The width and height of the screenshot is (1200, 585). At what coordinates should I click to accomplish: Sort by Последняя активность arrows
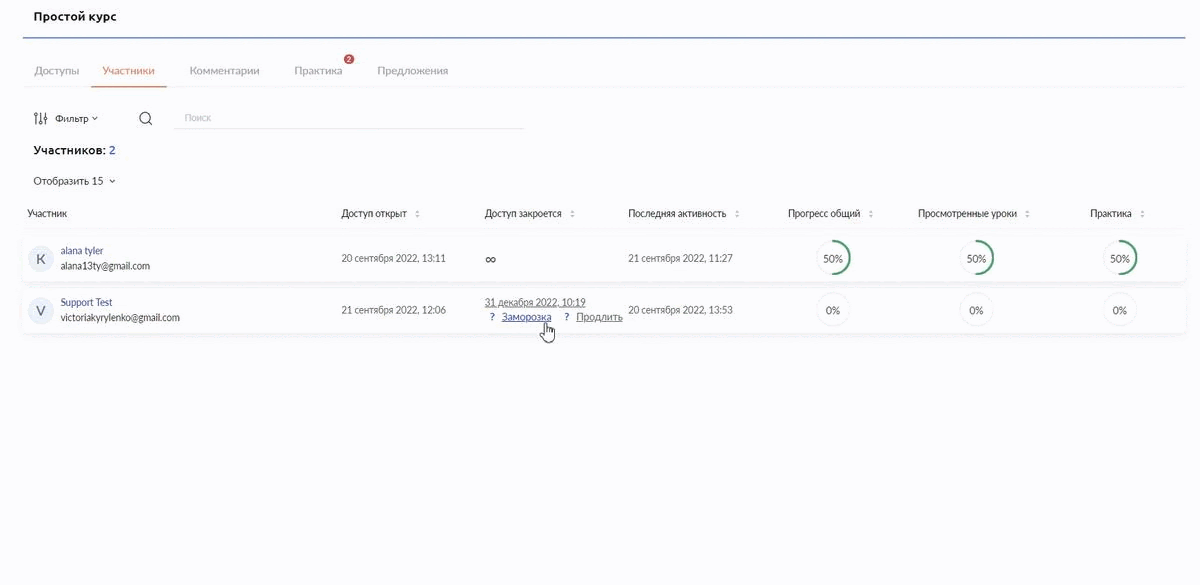[737, 214]
